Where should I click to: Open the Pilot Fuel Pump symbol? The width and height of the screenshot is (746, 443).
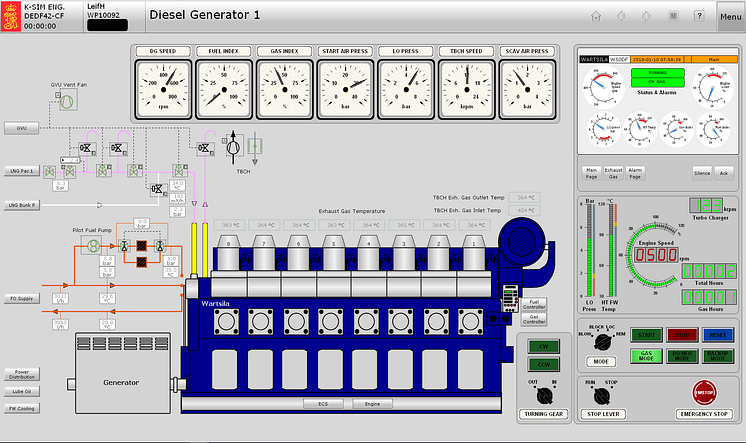pos(92,246)
